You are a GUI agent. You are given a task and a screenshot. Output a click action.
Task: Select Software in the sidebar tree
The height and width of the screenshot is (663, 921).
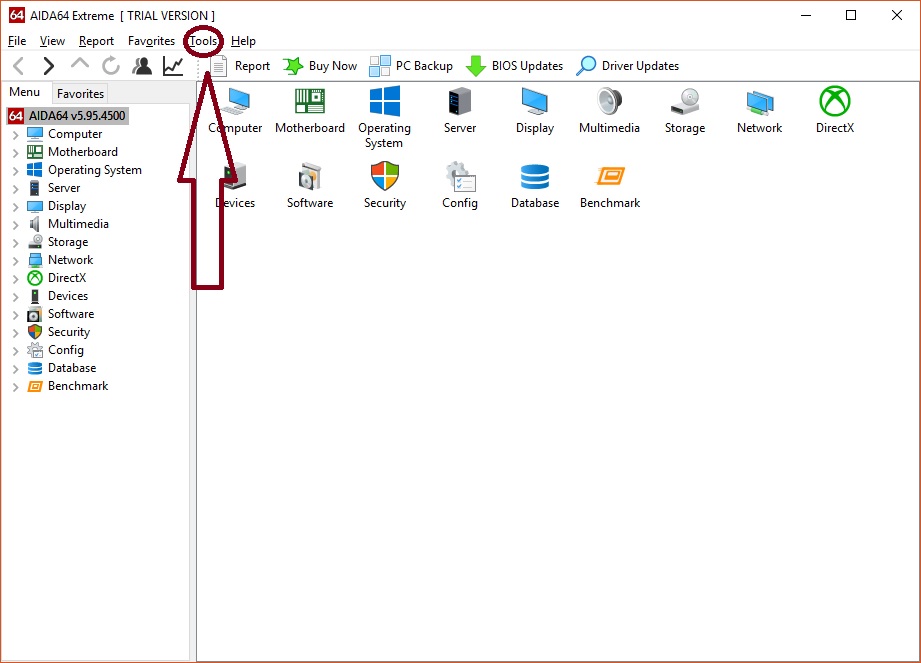71,314
